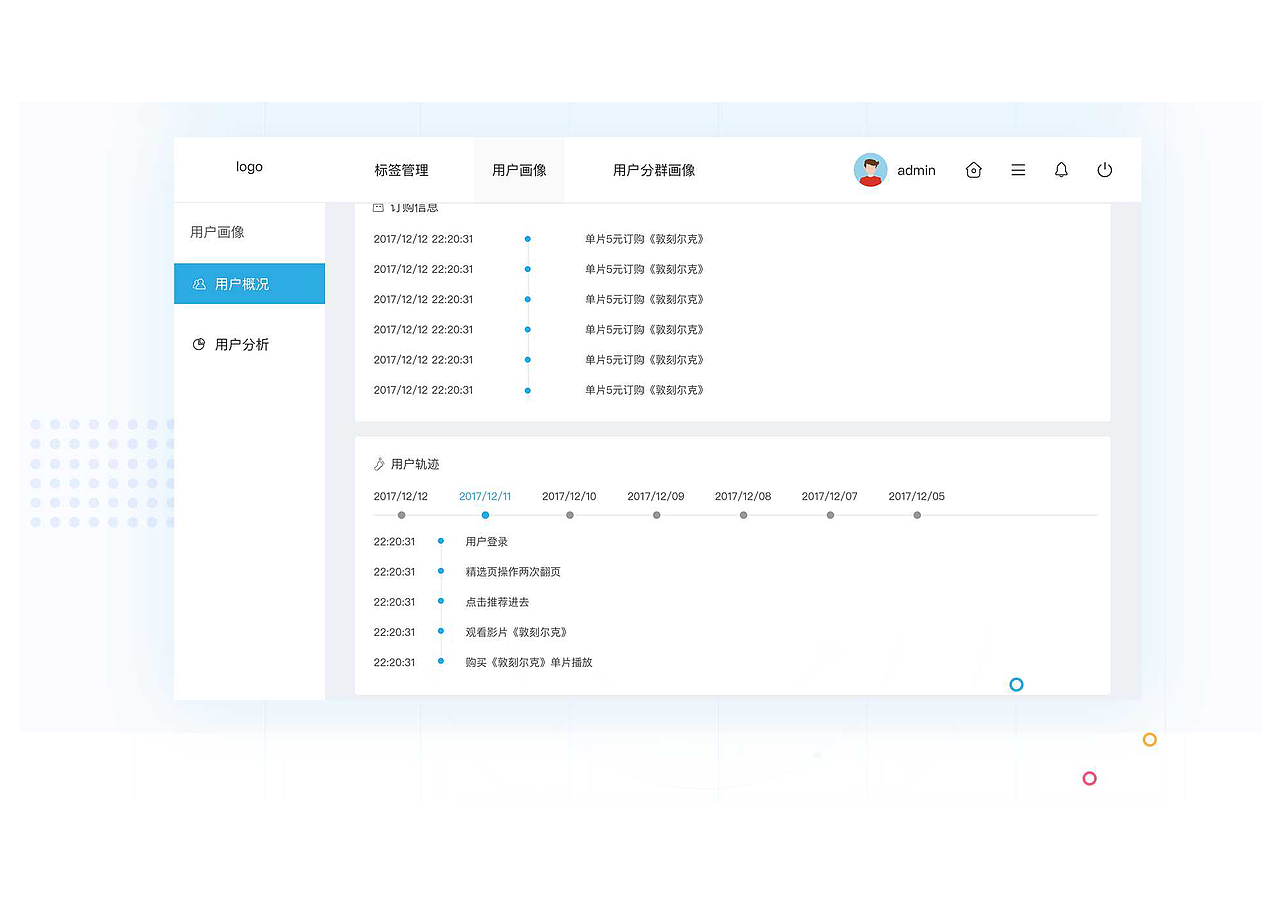
Task: Click the 点击推荐进去 trajectory entry
Action: pos(497,602)
